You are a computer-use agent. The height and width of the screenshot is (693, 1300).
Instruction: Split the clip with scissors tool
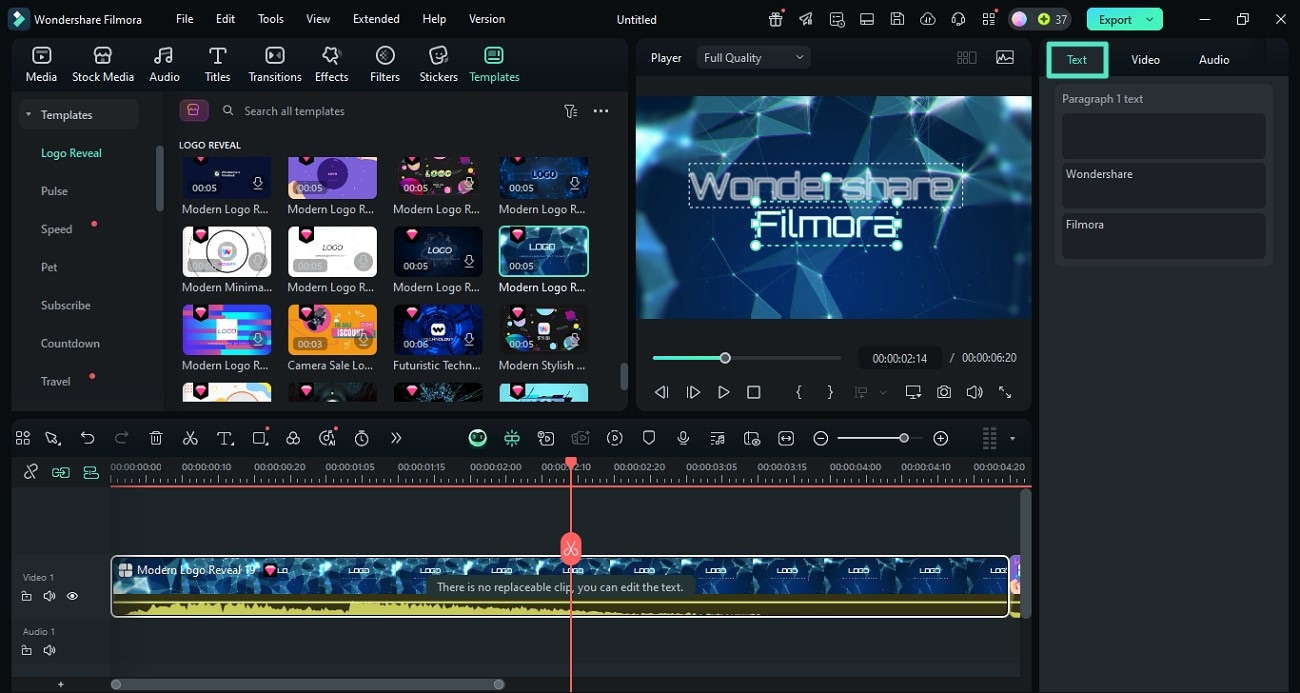(190, 438)
